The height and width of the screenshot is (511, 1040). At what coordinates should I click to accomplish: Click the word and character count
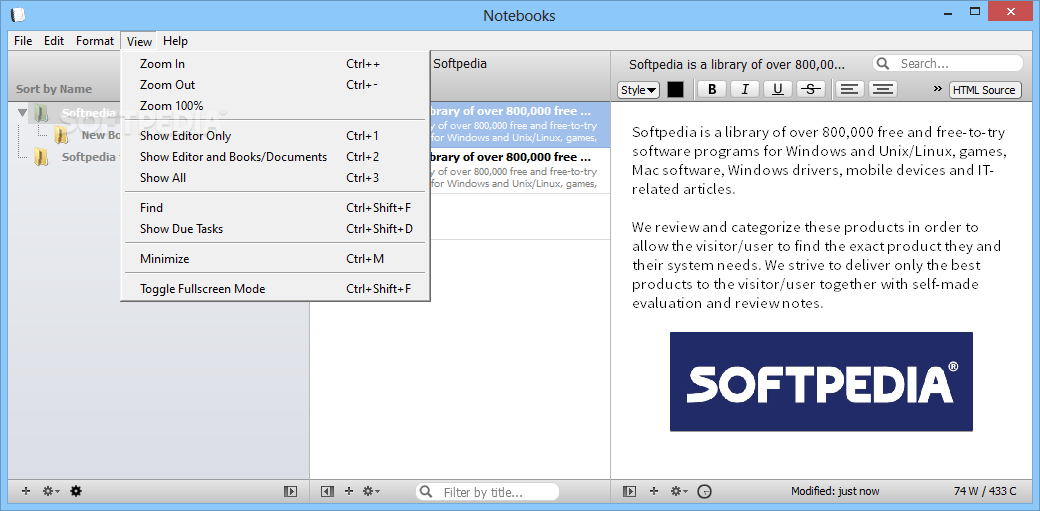[x=985, y=491]
